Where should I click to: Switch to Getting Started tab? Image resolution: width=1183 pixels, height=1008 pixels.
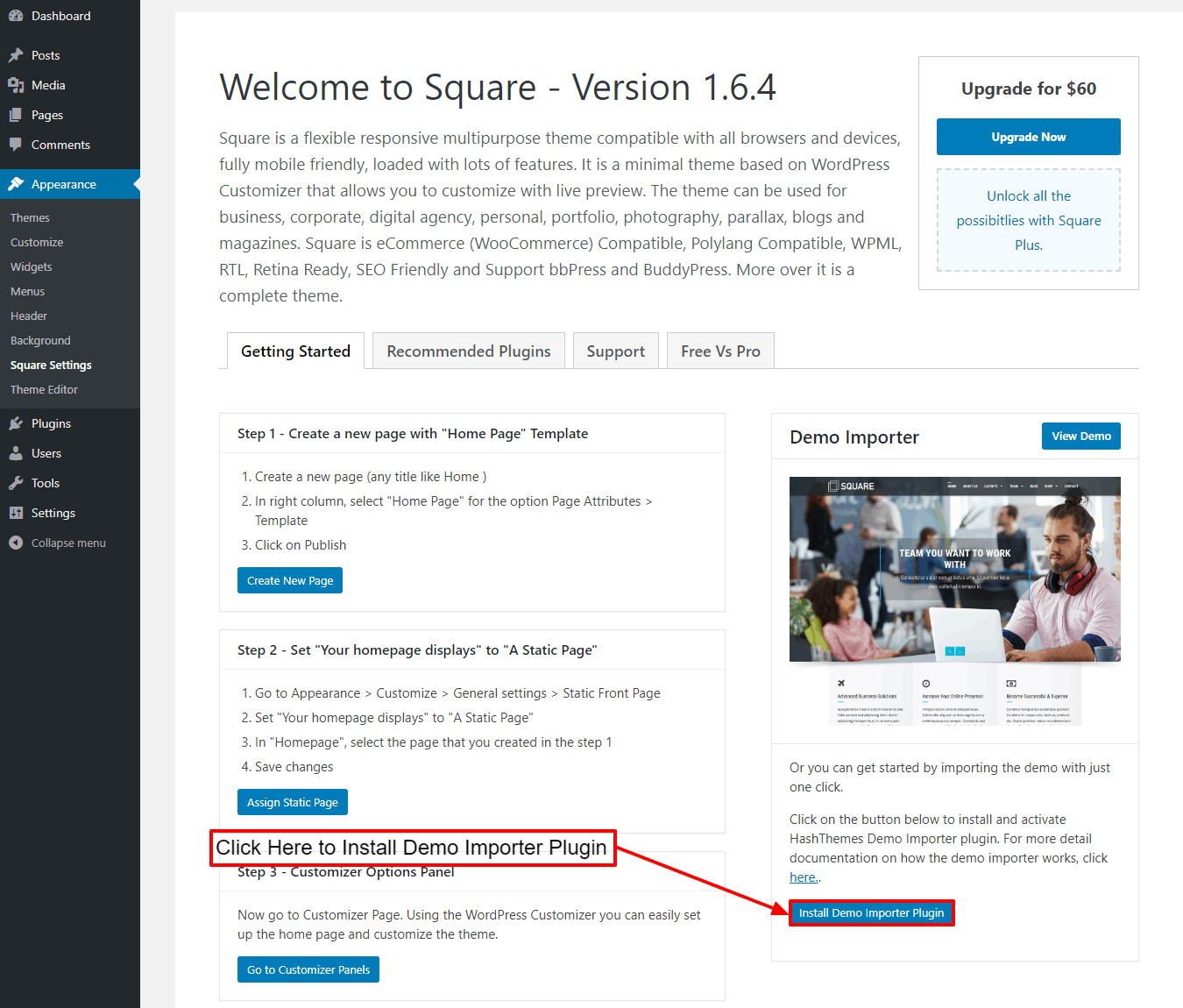295,351
